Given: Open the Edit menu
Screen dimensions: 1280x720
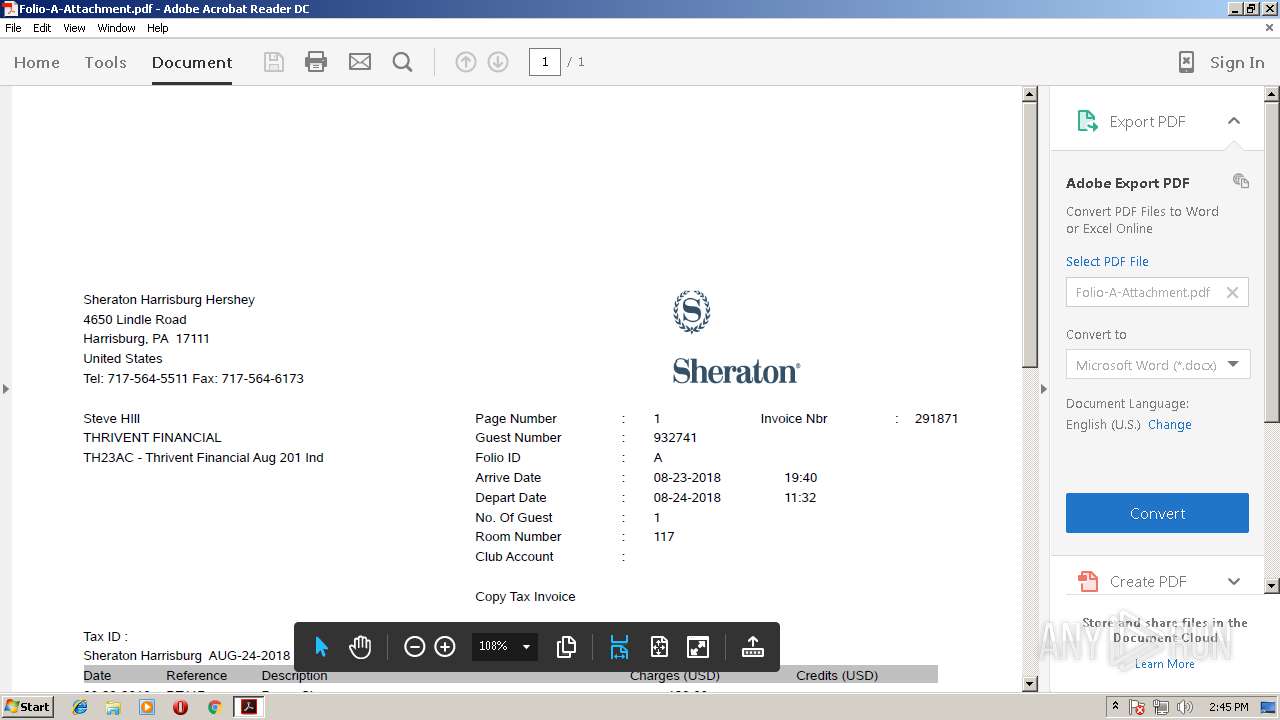Looking at the screenshot, I should [42, 28].
